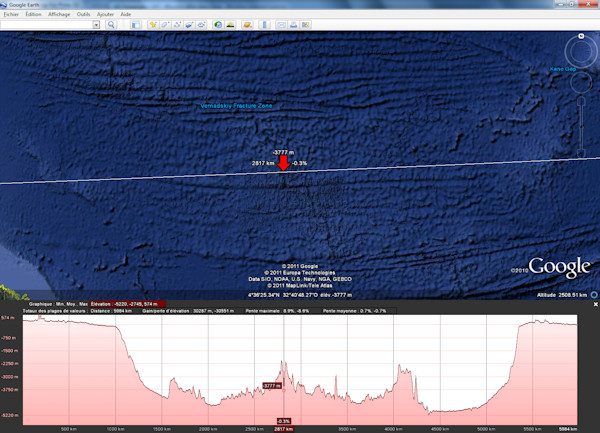
Task: Click the '-5220 m' y-axis label
Action: pyautogui.click(x=10, y=415)
